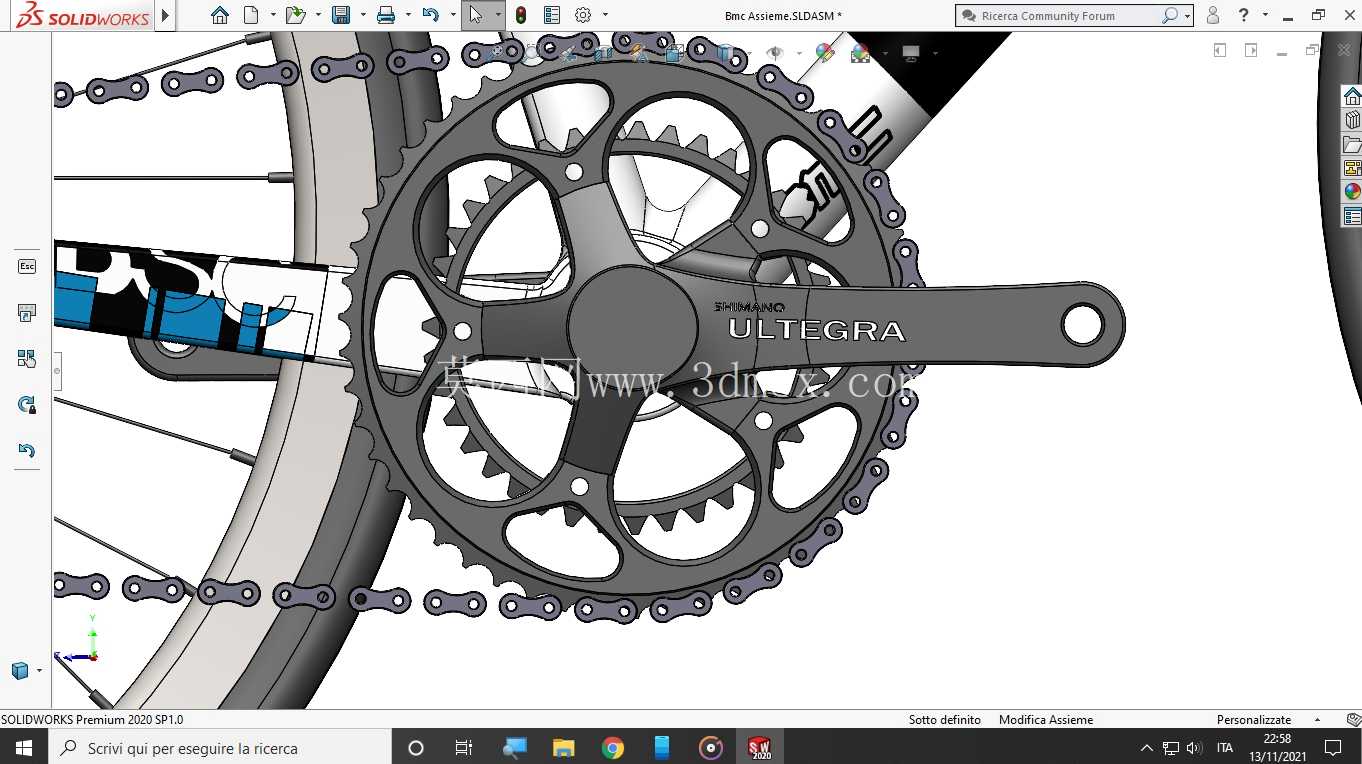Toggle hide/show items eye icon
1362x764 pixels.
point(773,53)
